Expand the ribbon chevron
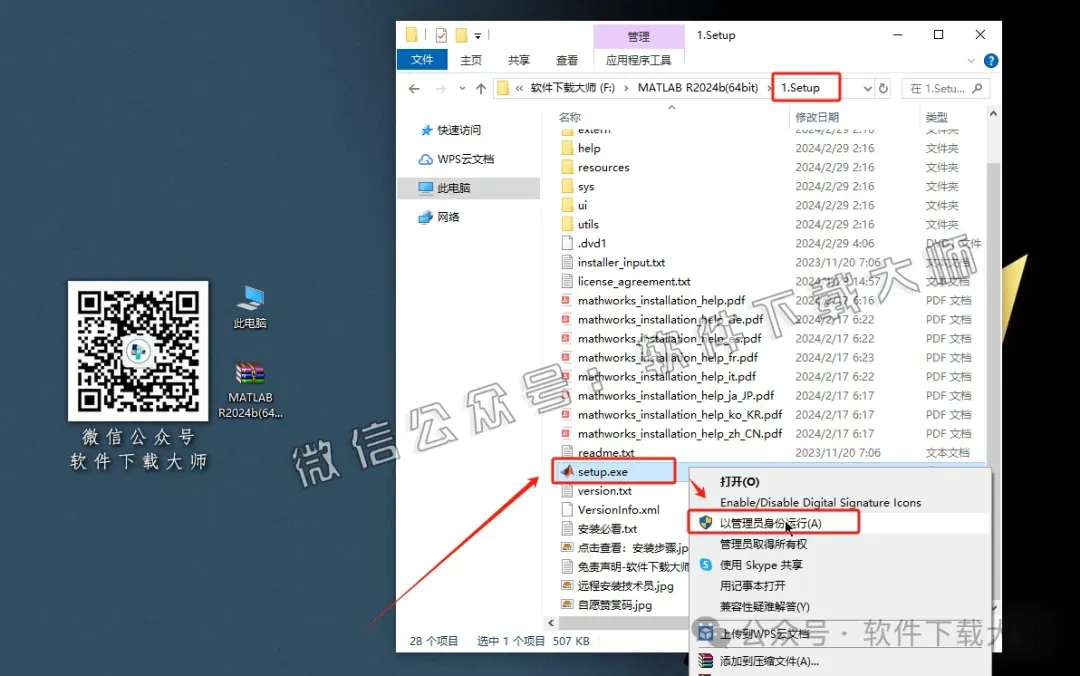Image resolution: width=1080 pixels, height=676 pixels. (x=971, y=61)
